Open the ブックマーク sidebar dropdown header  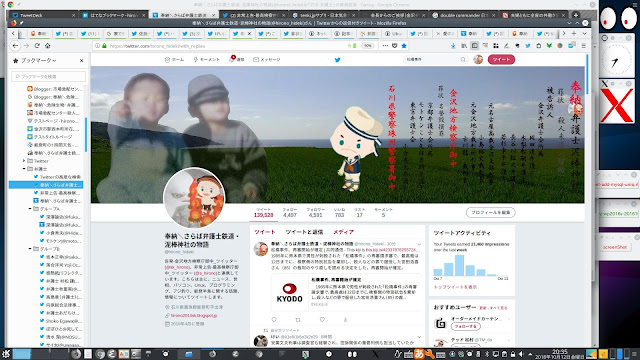35,60
